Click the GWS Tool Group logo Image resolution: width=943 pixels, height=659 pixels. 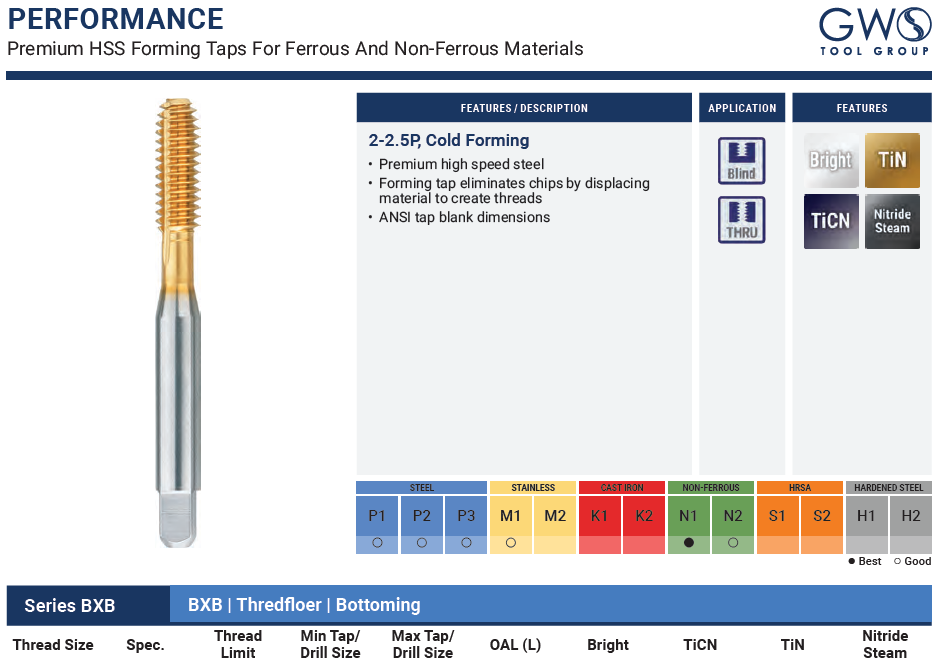click(x=874, y=32)
